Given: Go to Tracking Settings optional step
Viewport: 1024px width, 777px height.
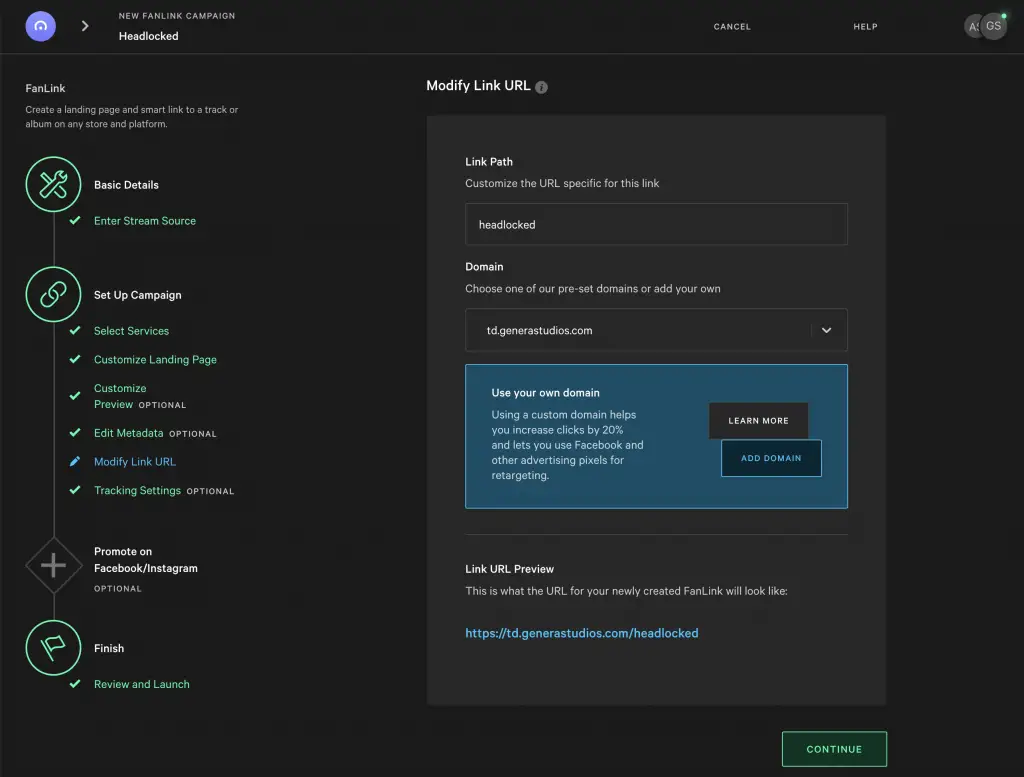Looking at the screenshot, I should click(x=164, y=490).
